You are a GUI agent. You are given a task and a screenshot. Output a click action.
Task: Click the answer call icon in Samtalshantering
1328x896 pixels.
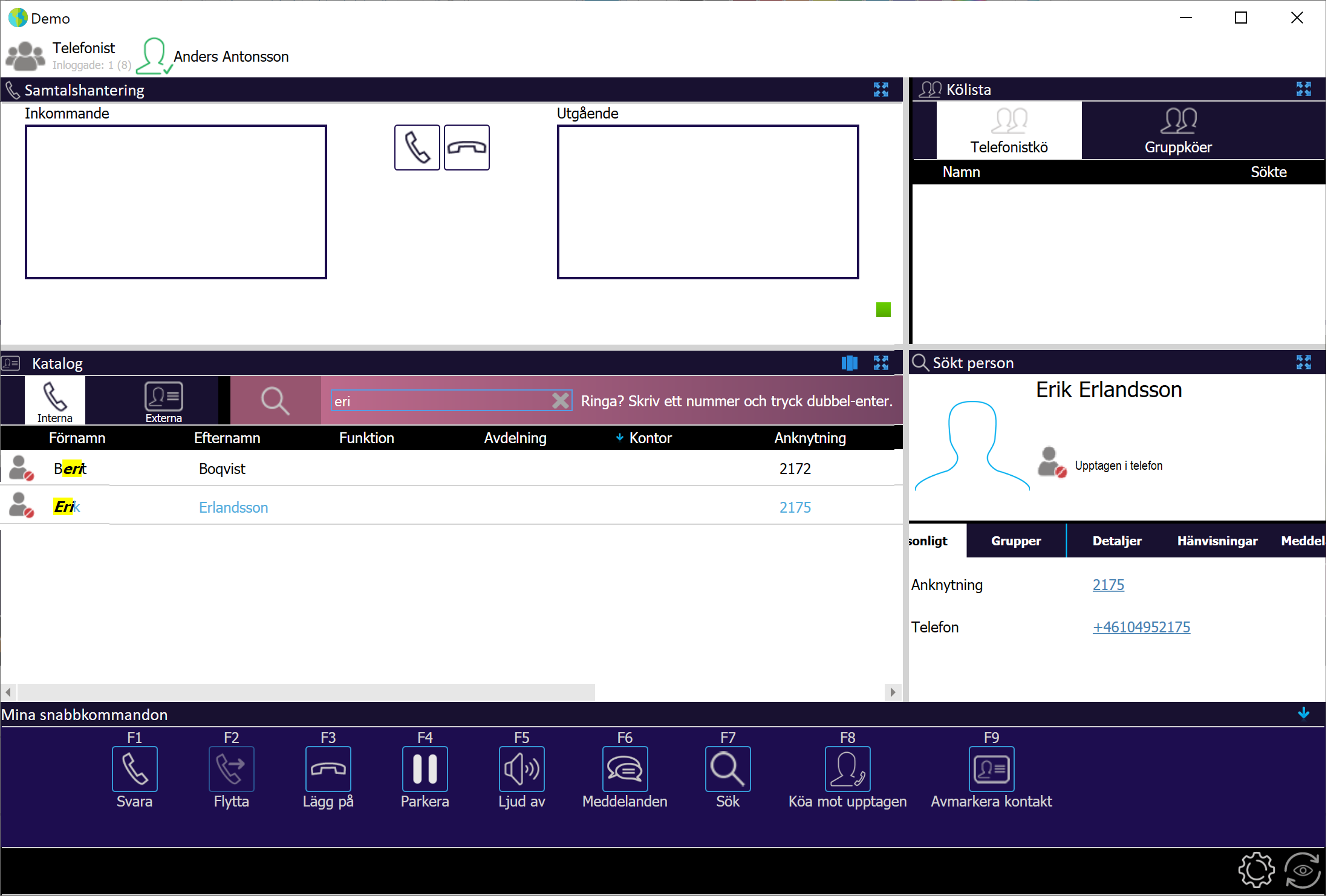[x=417, y=148]
